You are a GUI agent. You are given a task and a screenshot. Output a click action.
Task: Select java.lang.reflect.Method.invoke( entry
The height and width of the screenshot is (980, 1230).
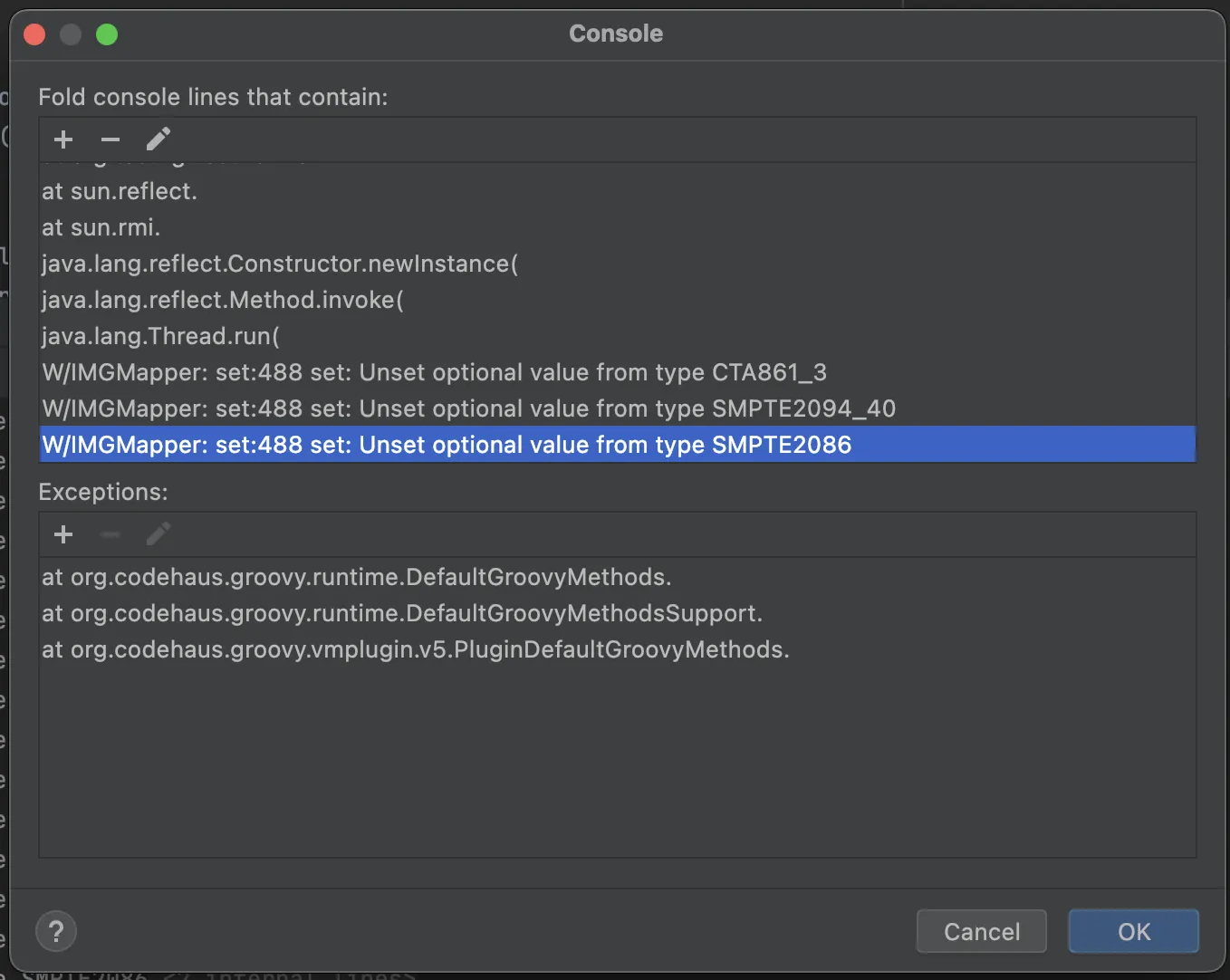[223, 300]
